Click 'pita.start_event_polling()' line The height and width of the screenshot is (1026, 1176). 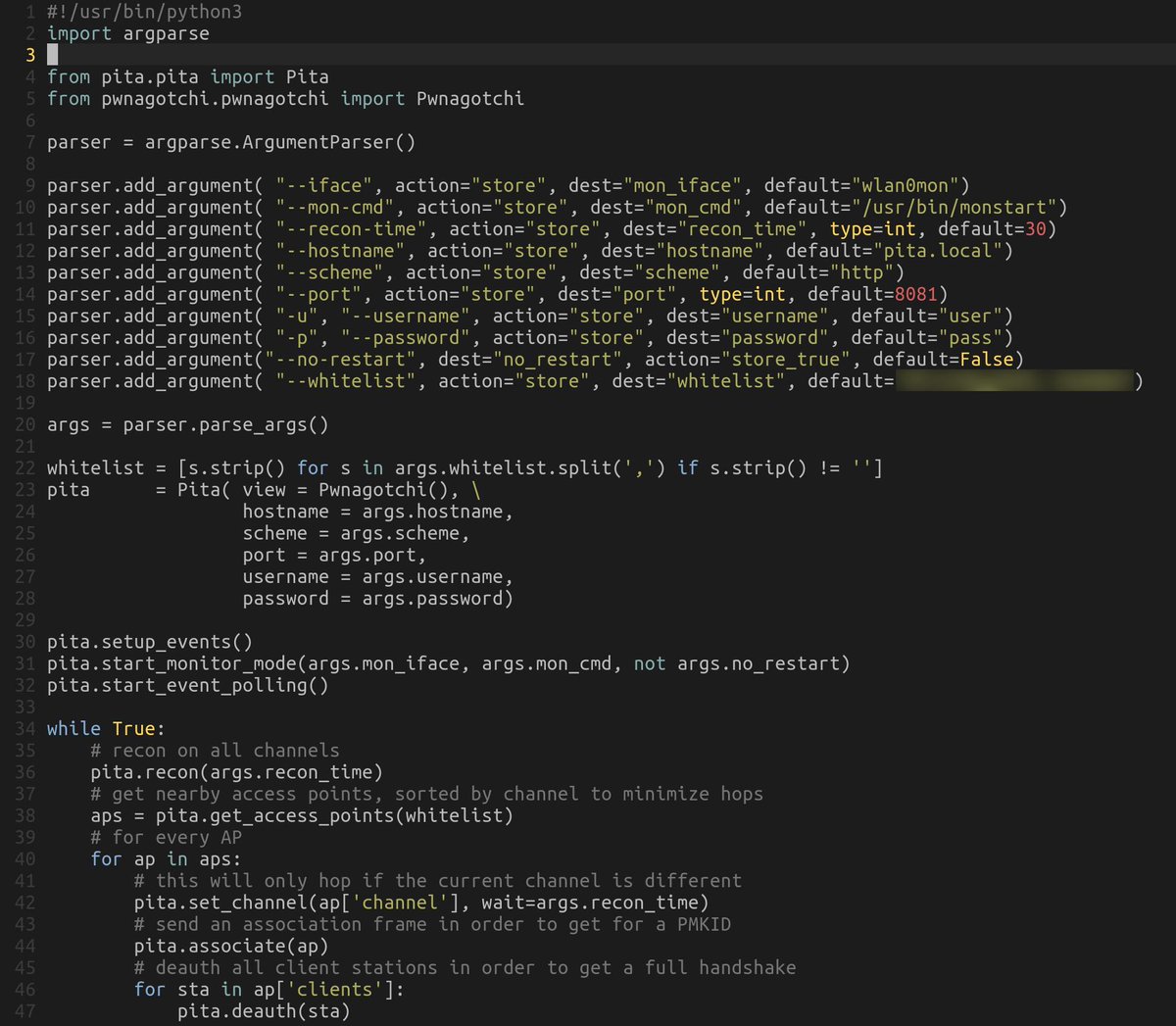pos(188,685)
